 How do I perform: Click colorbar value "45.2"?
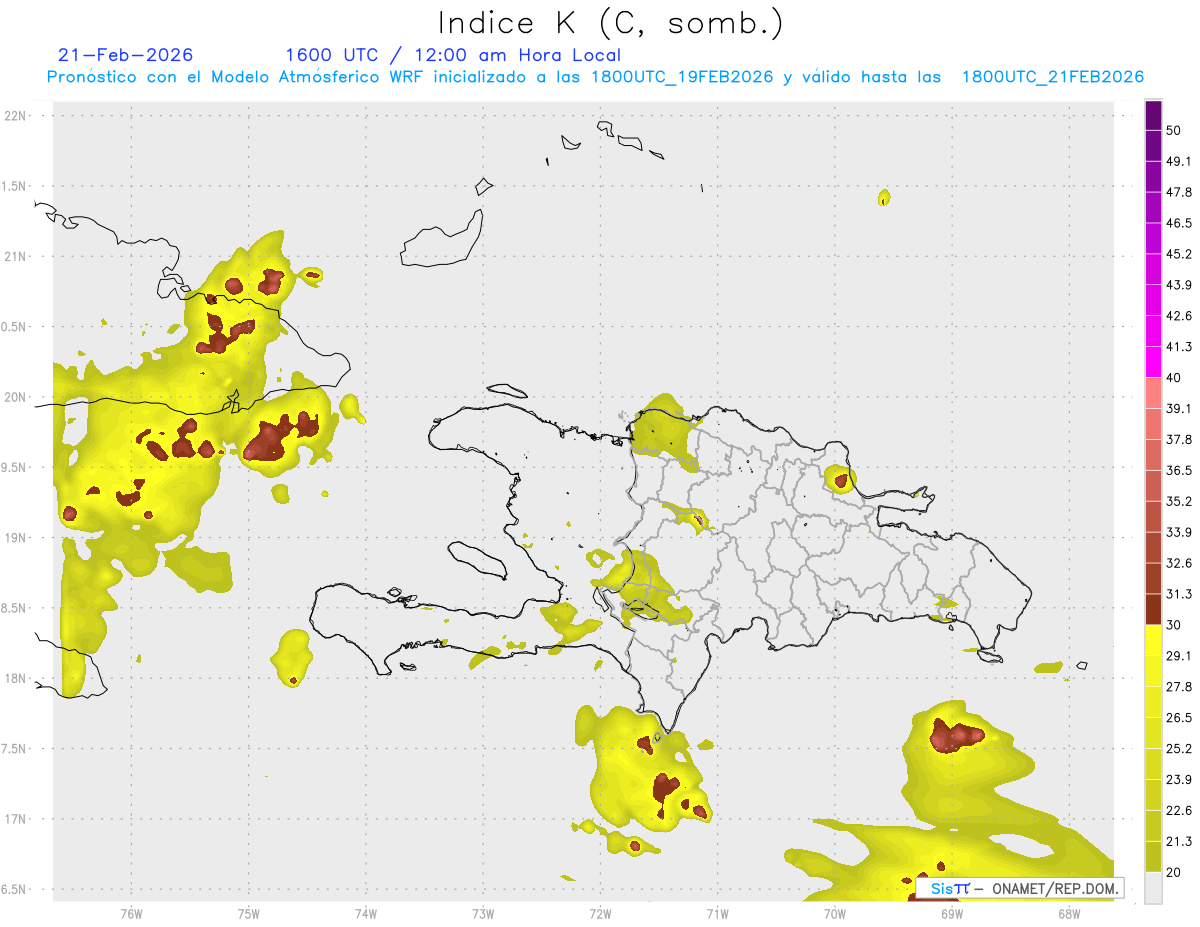(1179, 254)
